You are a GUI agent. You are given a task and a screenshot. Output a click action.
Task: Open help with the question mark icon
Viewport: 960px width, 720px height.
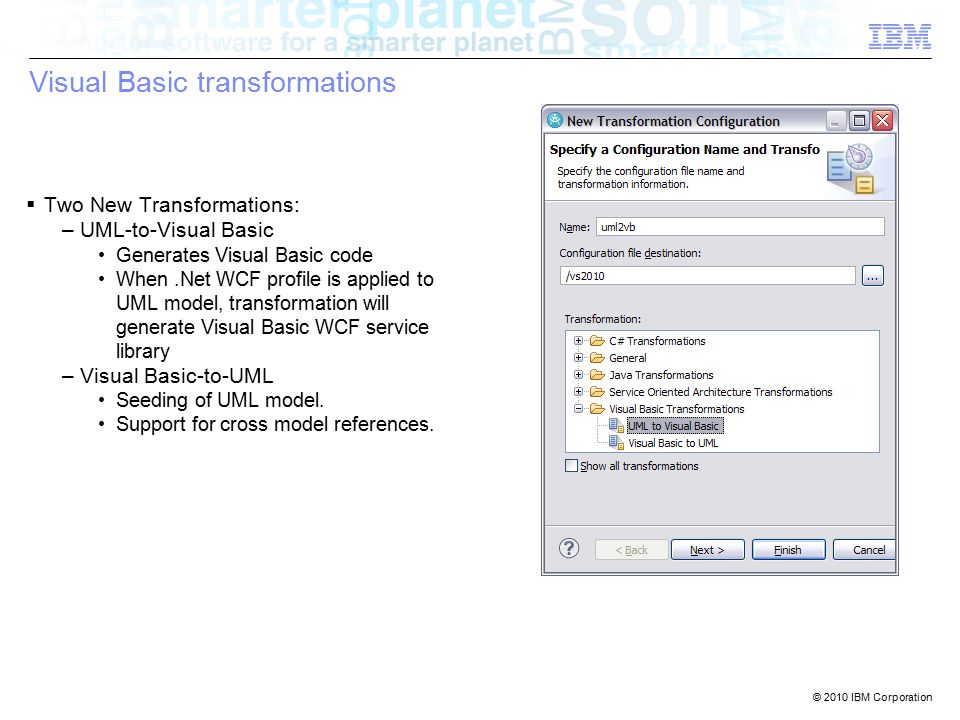[x=569, y=549]
